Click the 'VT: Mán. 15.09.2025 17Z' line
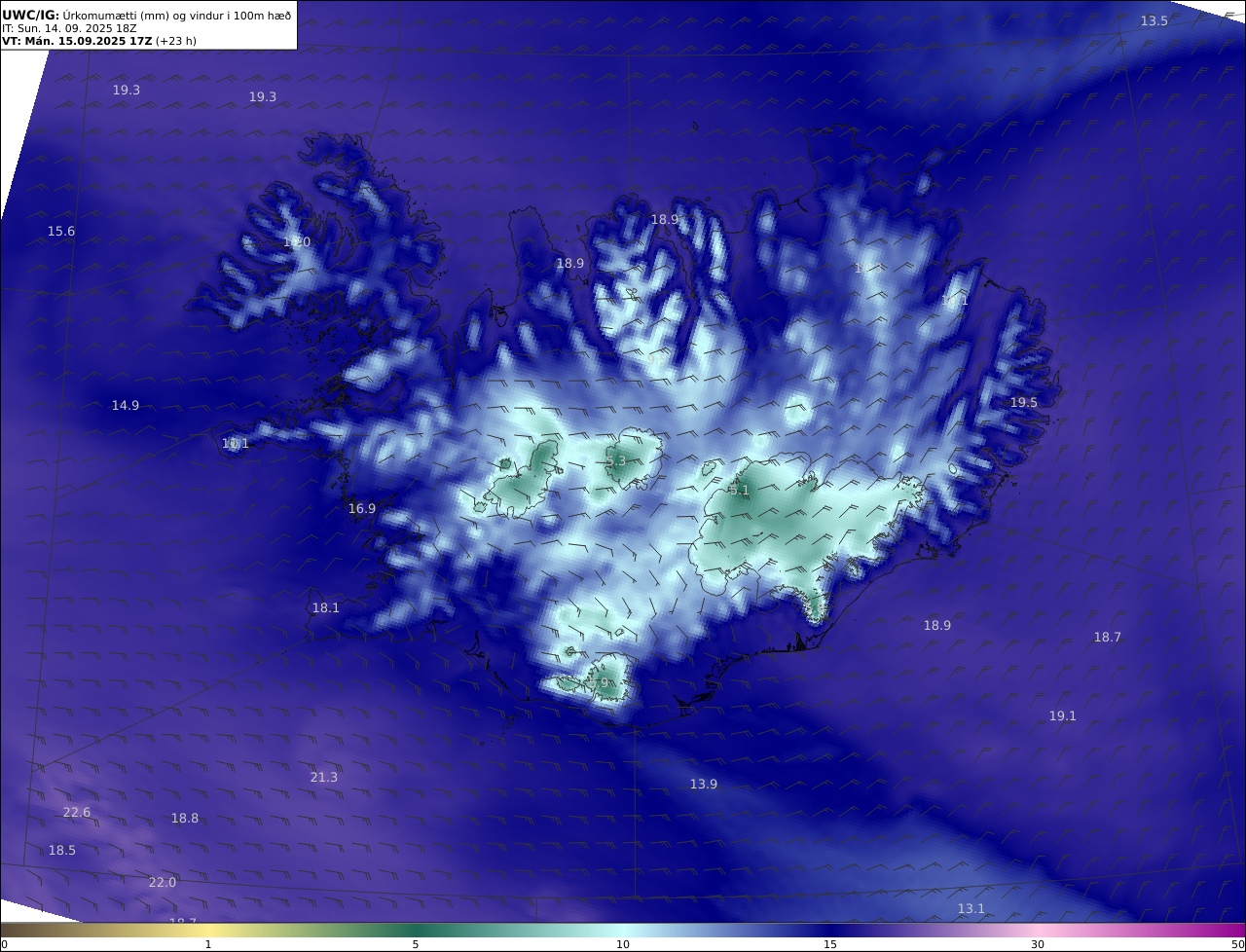The image size is (1246, 952). click(99, 42)
